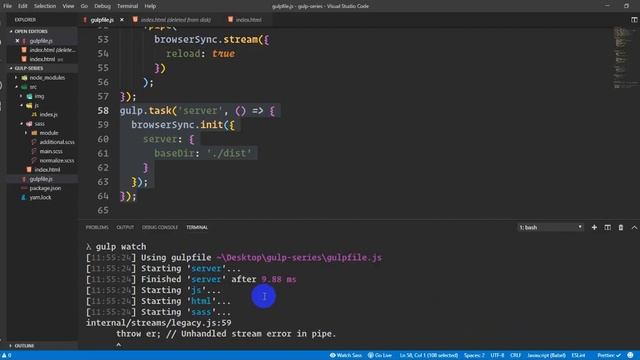Open package.json file
The height and width of the screenshot is (360, 640).
45,188
